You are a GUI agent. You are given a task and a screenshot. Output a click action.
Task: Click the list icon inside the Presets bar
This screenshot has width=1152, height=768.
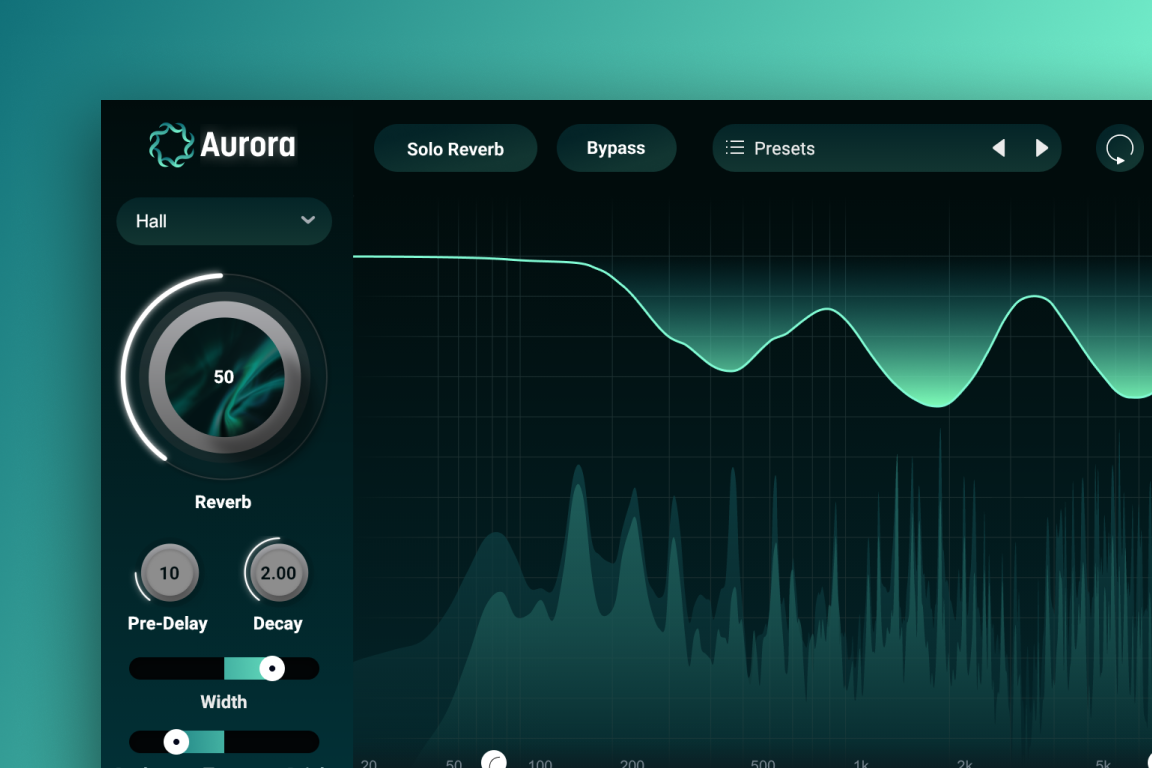pos(734,148)
